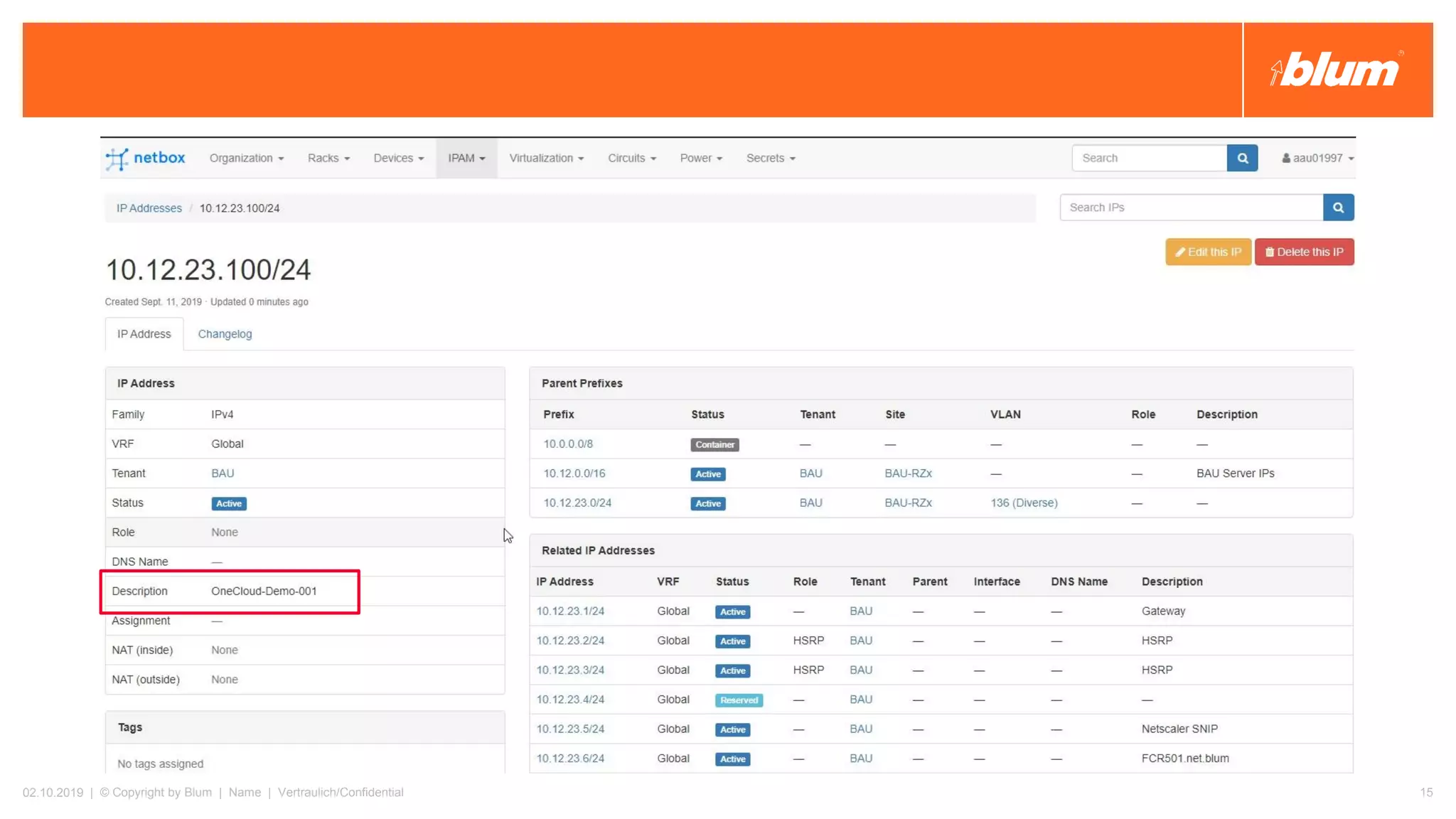Open the Virtualization dropdown menu
Image resolution: width=1456 pixels, height=819 pixels.
click(546, 158)
